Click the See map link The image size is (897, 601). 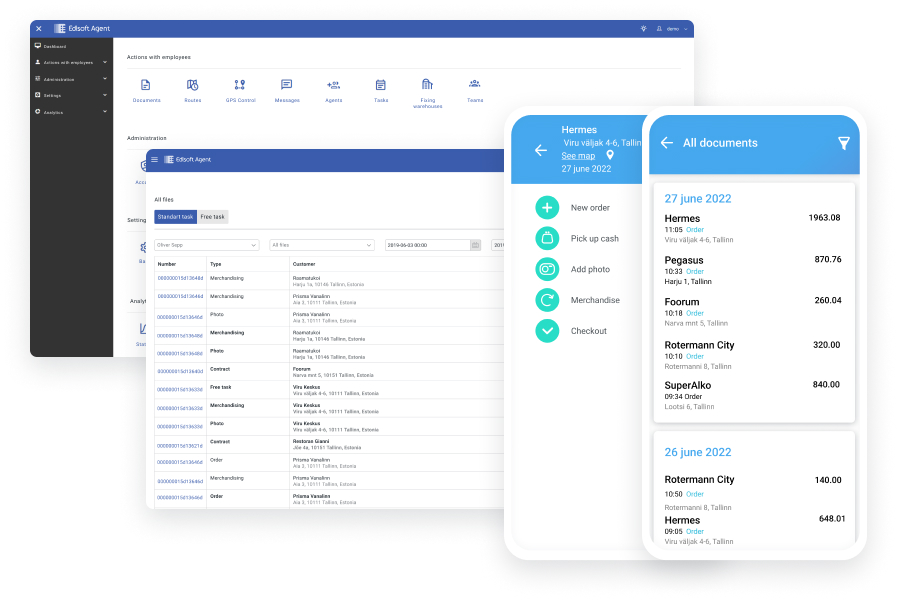[578, 156]
